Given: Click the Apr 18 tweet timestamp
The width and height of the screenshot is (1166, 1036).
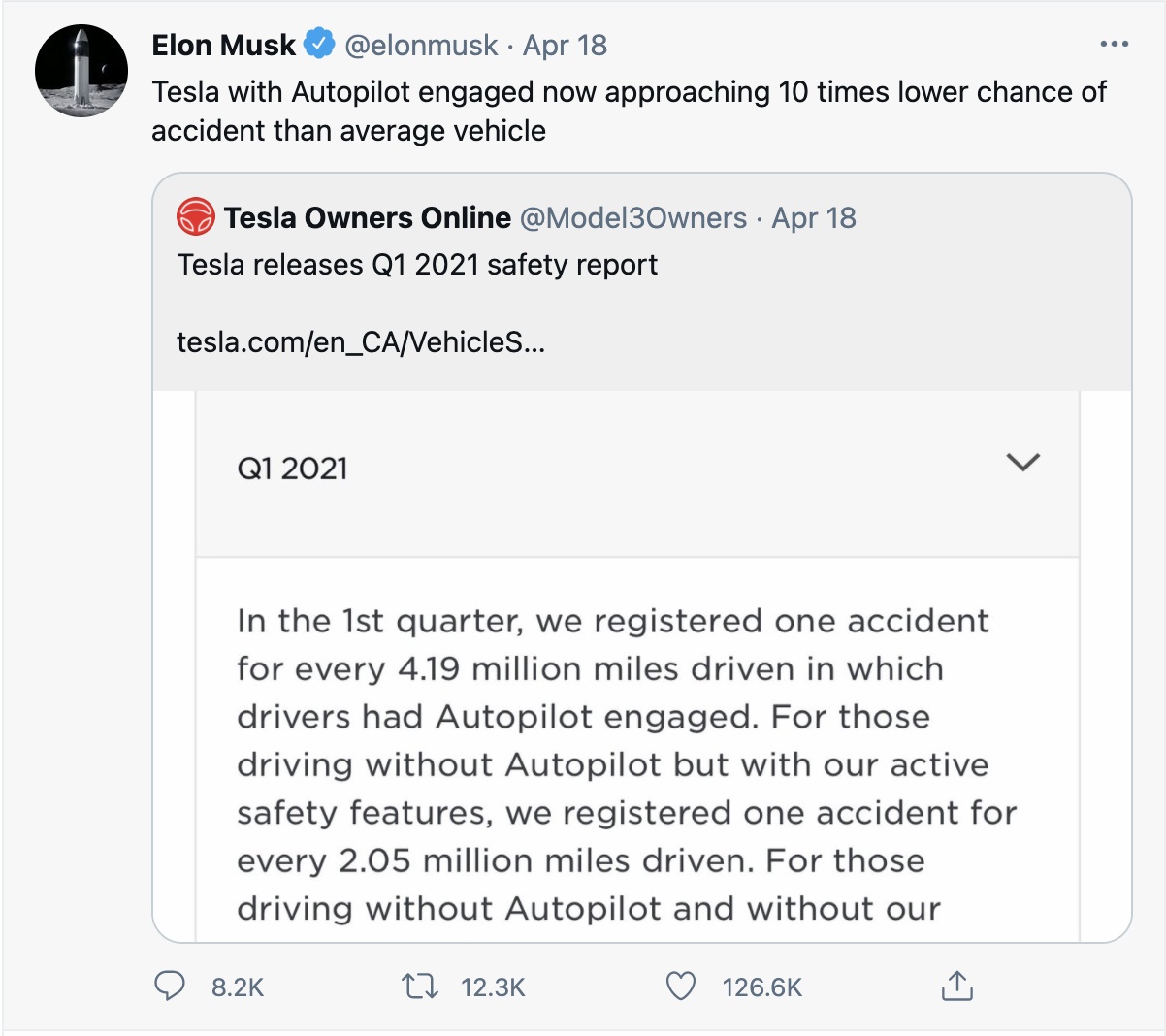Looking at the screenshot, I should tap(565, 45).
